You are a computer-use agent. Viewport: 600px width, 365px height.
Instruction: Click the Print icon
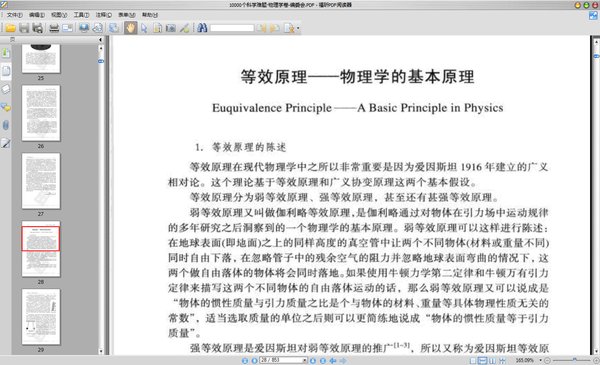click(54, 28)
